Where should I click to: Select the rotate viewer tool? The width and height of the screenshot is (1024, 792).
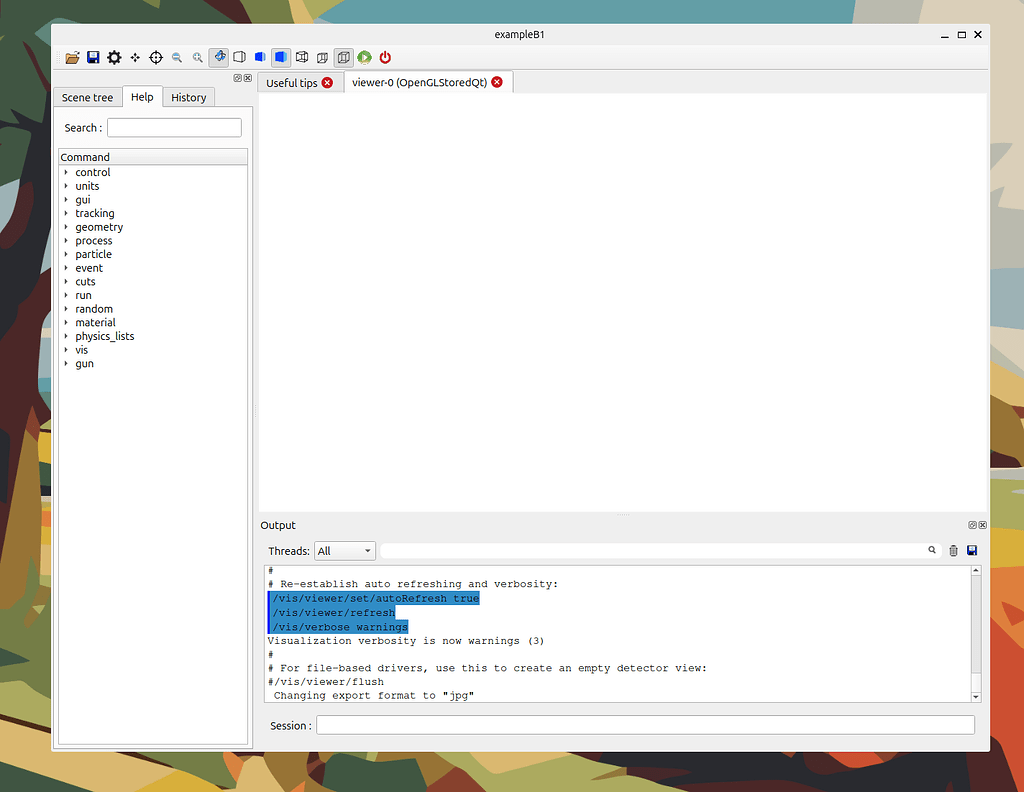(219, 57)
